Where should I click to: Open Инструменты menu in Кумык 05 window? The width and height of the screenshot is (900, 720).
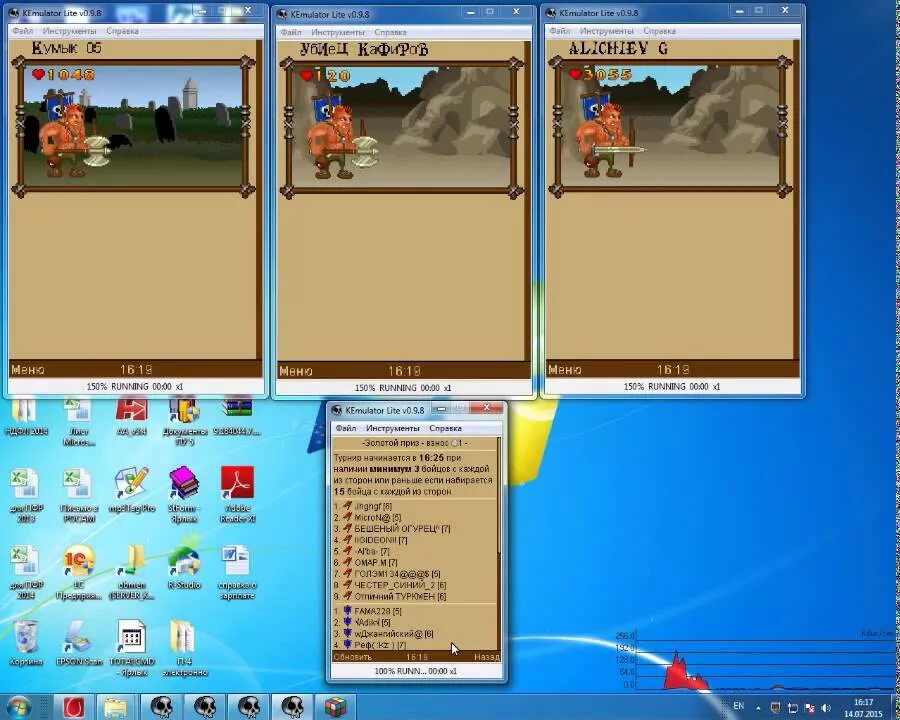click(69, 31)
